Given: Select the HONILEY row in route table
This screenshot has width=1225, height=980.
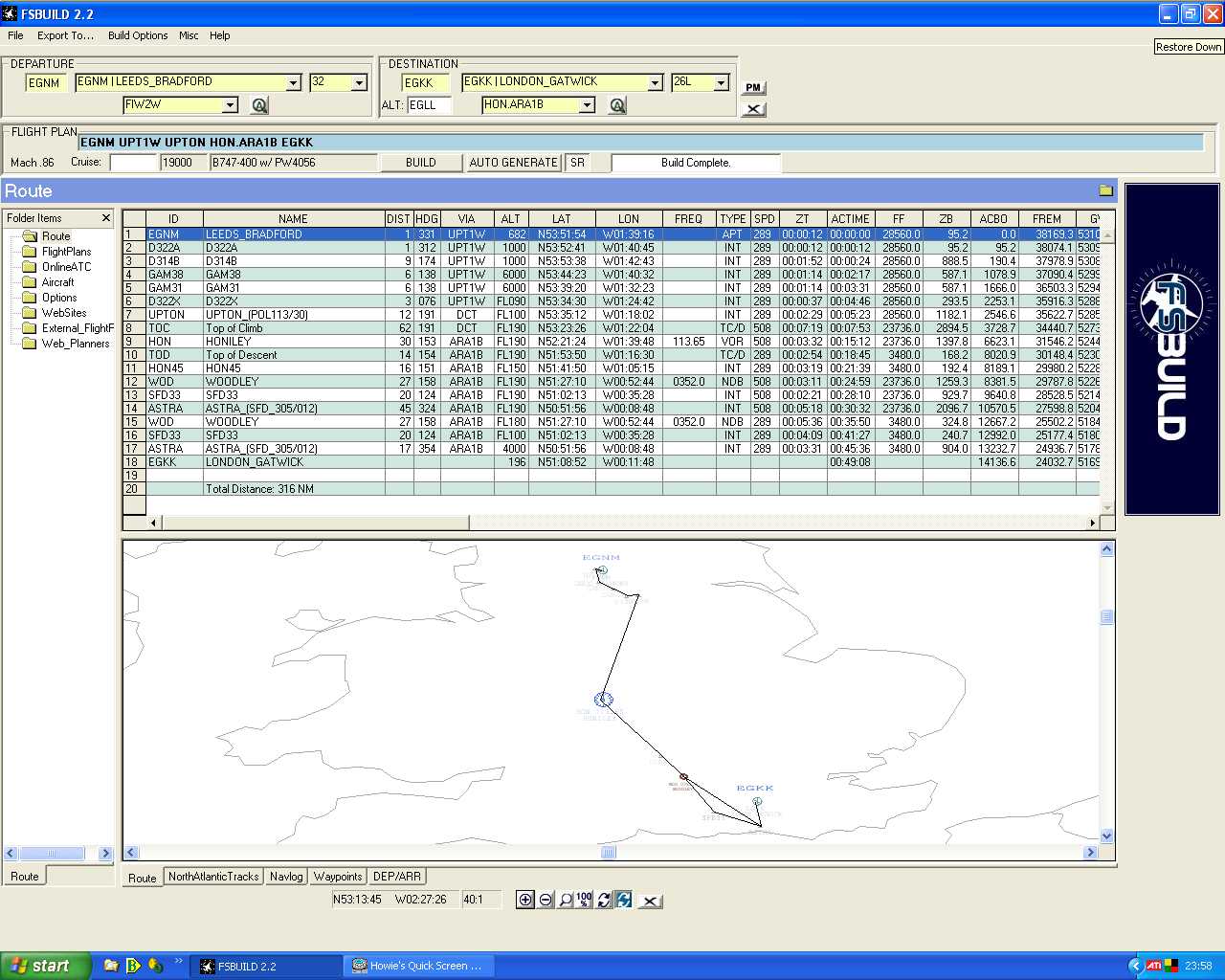Looking at the screenshot, I should click(612, 342).
